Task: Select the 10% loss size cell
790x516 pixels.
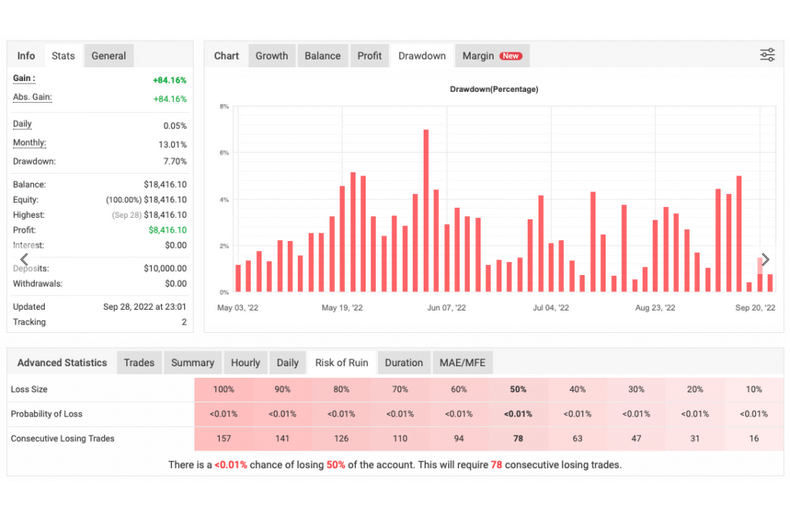Action: [x=754, y=389]
